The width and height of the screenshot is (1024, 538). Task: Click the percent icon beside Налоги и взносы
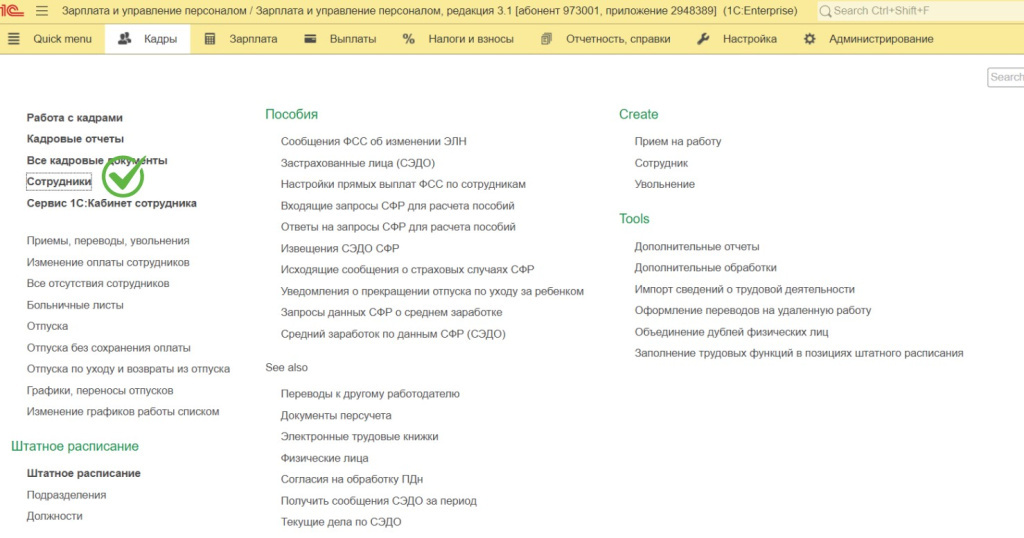click(x=409, y=39)
